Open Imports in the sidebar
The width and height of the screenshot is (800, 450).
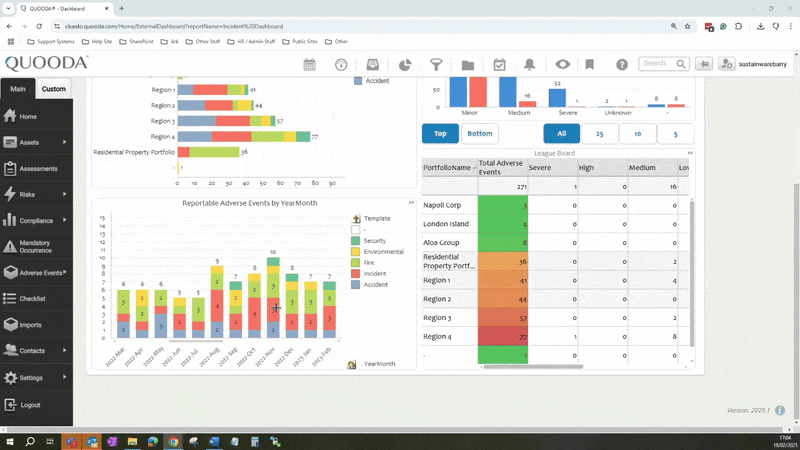coord(36,324)
